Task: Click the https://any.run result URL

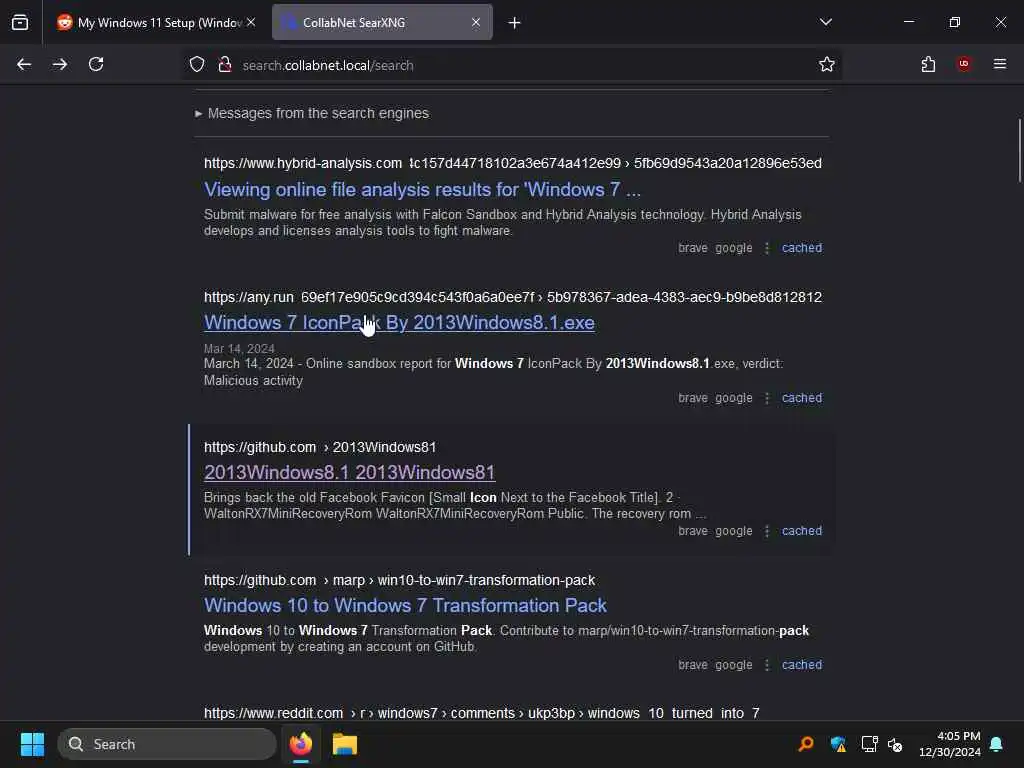Action: click(x=513, y=297)
